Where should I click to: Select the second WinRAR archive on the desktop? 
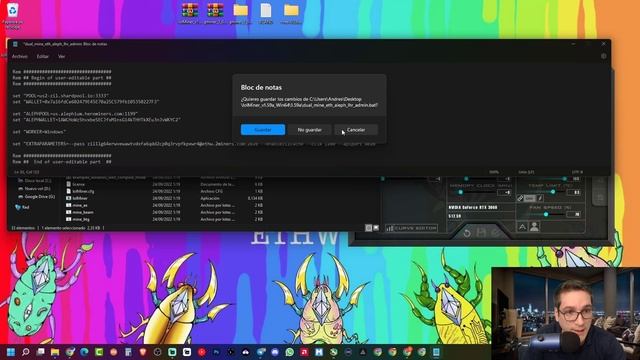(215, 13)
